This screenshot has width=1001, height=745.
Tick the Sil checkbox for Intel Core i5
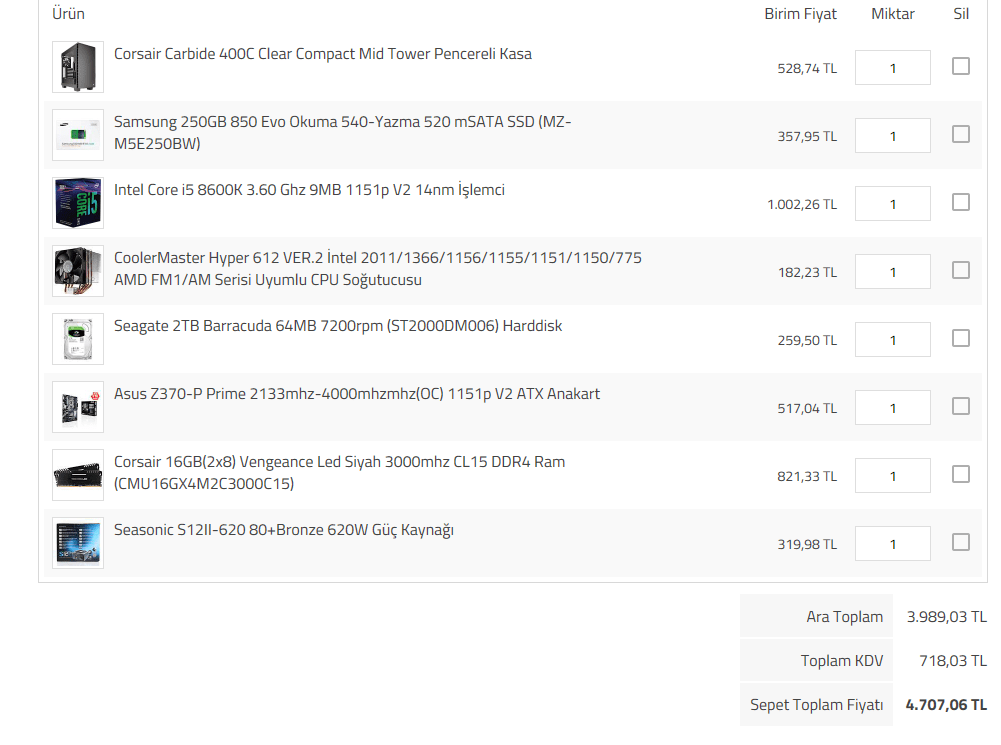coord(961,202)
